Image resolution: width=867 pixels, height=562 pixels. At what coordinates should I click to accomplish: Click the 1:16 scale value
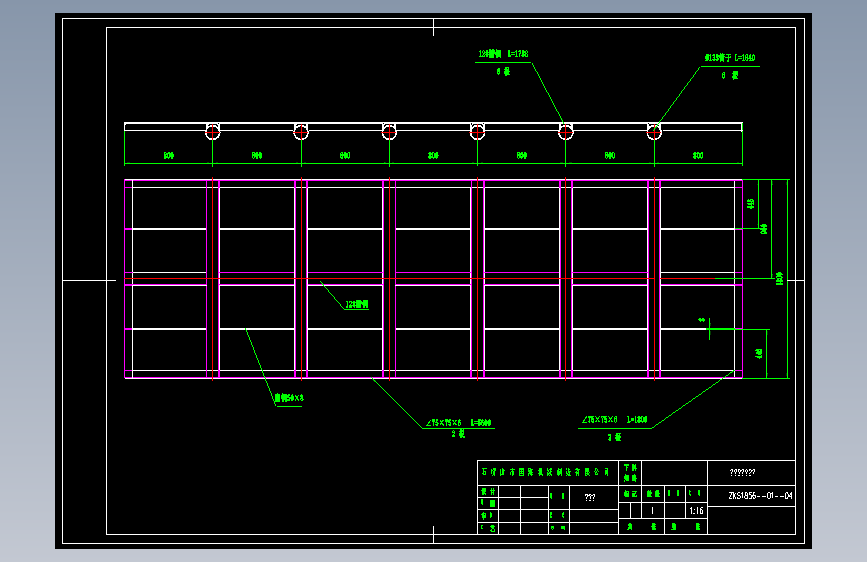(x=696, y=511)
